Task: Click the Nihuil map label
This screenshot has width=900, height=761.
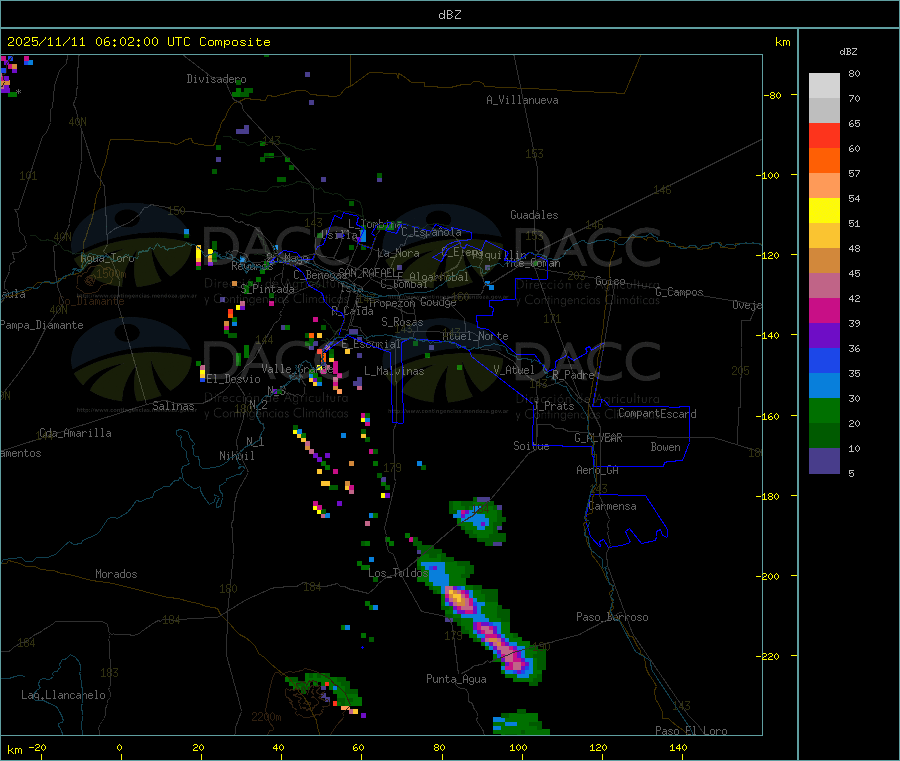Action: click(x=237, y=456)
